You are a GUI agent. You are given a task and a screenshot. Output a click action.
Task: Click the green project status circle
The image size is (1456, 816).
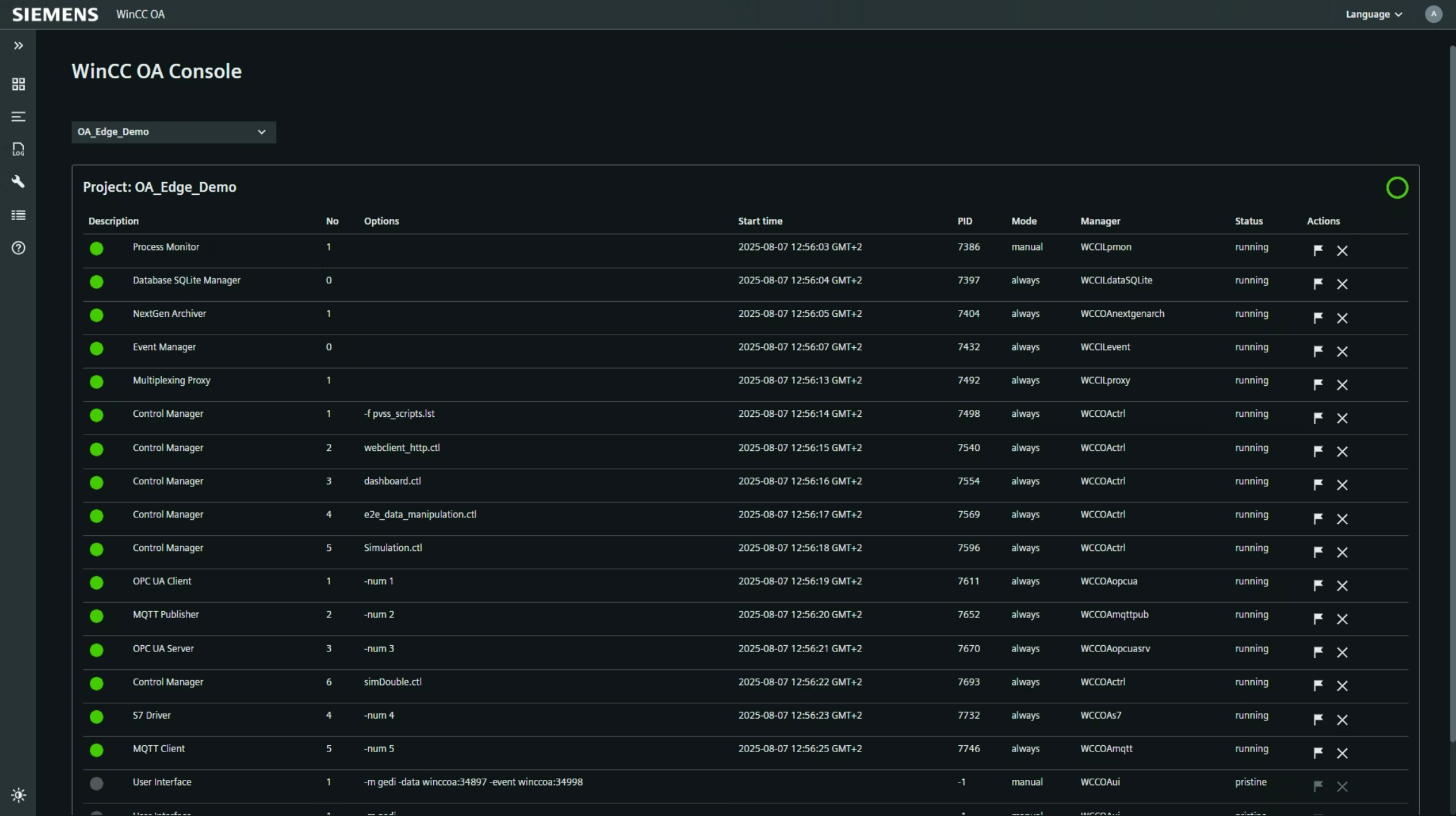[x=1397, y=188]
